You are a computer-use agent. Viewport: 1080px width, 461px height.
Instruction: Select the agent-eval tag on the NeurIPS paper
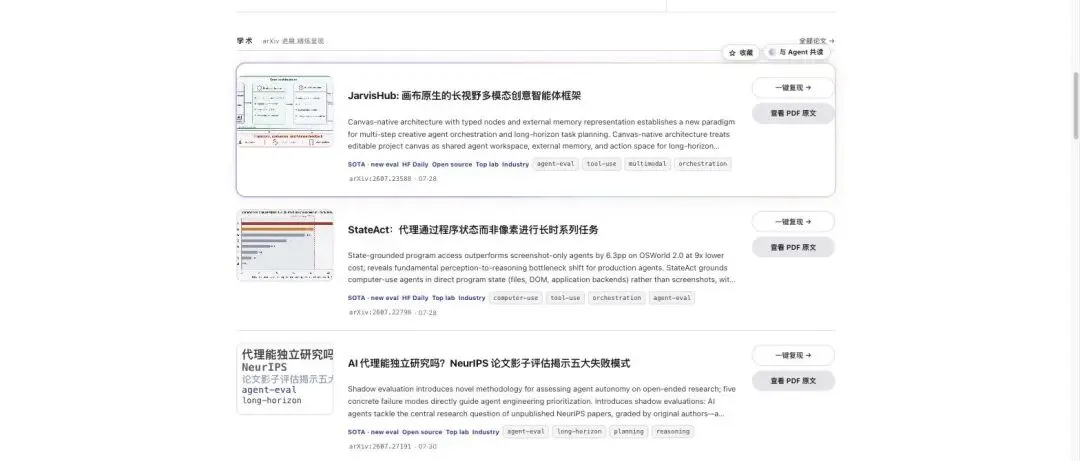tap(526, 431)
